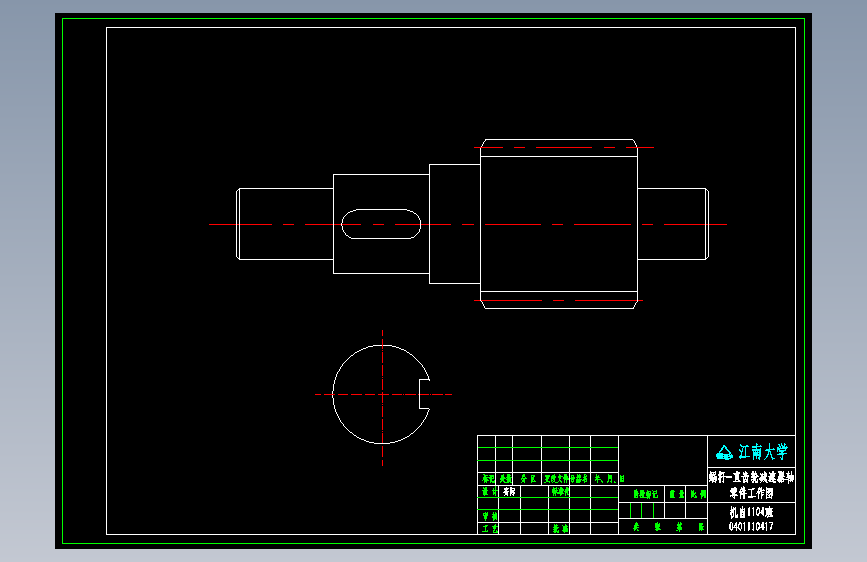Click the university logo beside 江南大学

724,453
